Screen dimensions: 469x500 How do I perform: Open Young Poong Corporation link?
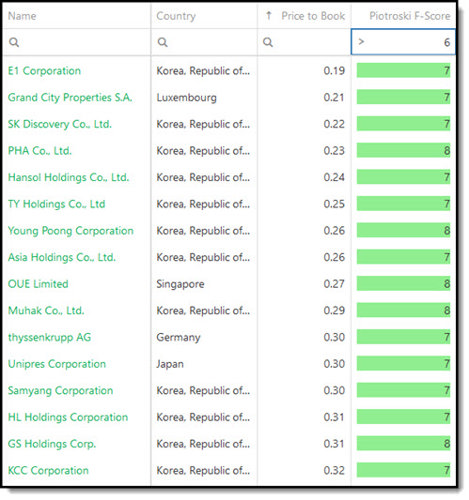(71, 231)
